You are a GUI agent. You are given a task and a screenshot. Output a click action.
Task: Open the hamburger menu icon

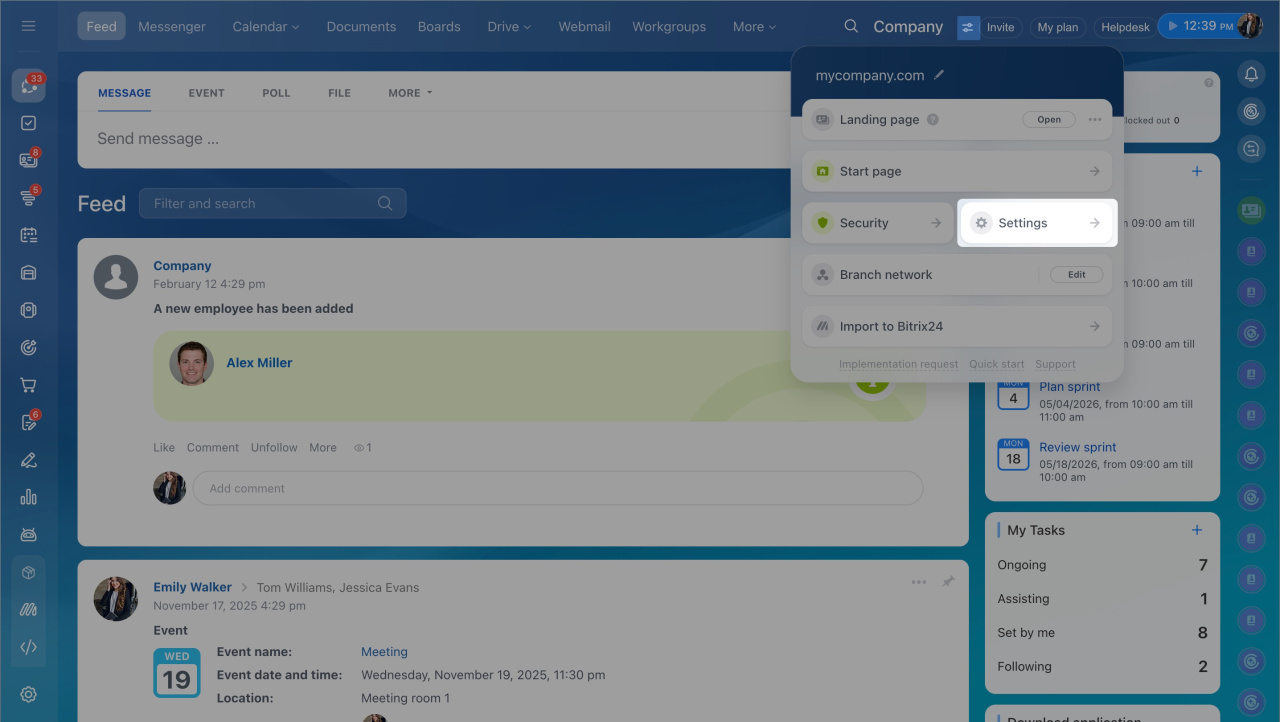28,26
